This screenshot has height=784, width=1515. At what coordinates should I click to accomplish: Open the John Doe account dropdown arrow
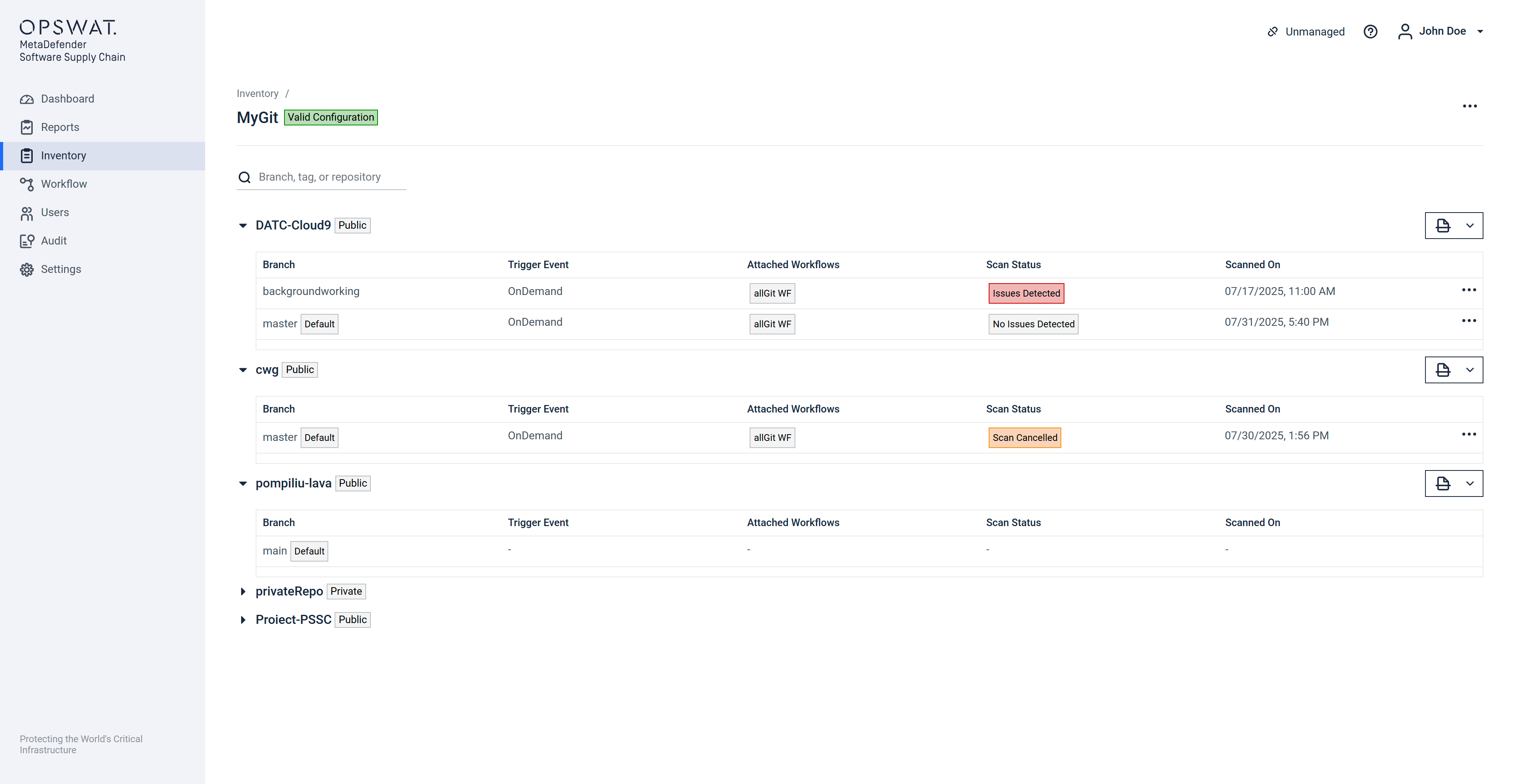pos(1480,32)
